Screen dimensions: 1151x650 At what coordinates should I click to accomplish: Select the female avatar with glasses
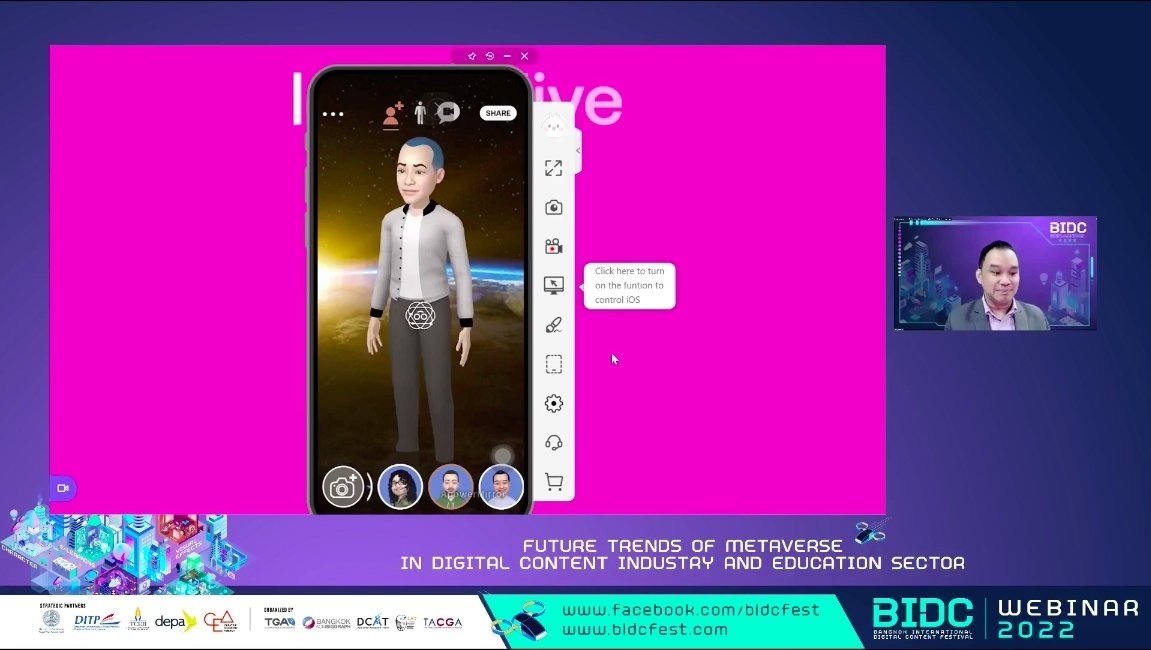pyautogui.click(x=400, y=487)
